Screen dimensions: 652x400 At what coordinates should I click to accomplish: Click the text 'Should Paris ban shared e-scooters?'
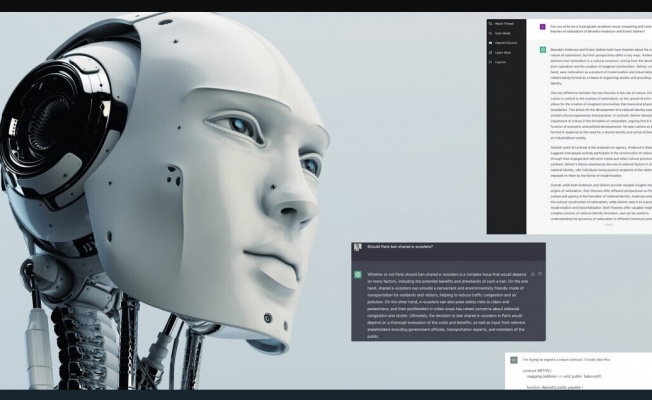coord(400,247)
